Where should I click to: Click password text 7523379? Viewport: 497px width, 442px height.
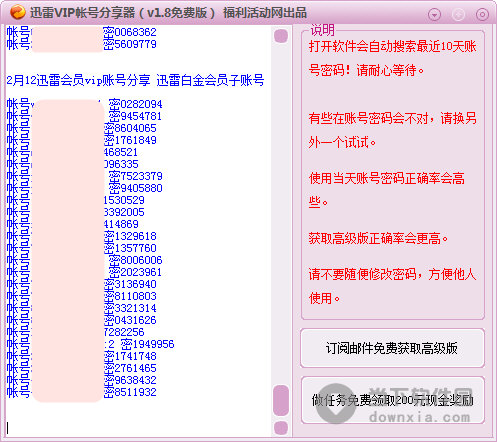141,176
